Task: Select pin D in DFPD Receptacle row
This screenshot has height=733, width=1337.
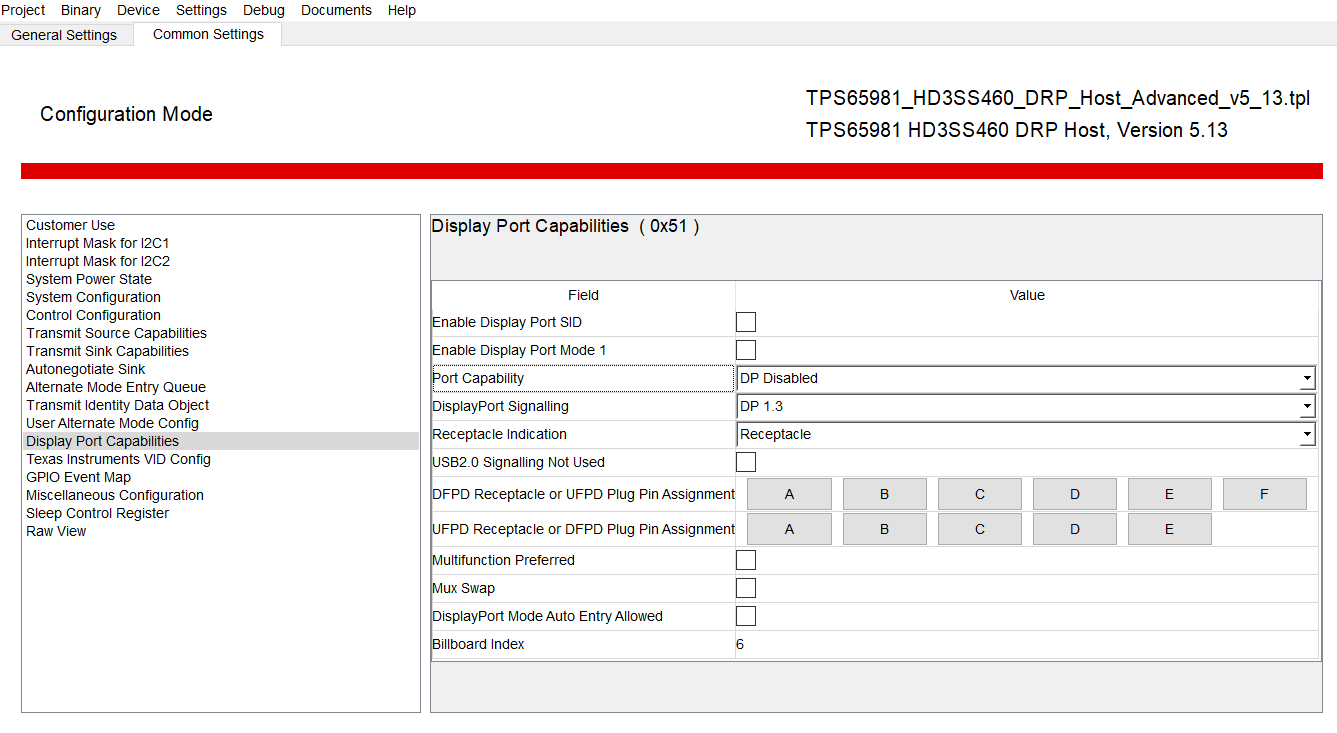Action: (1074, 494)
